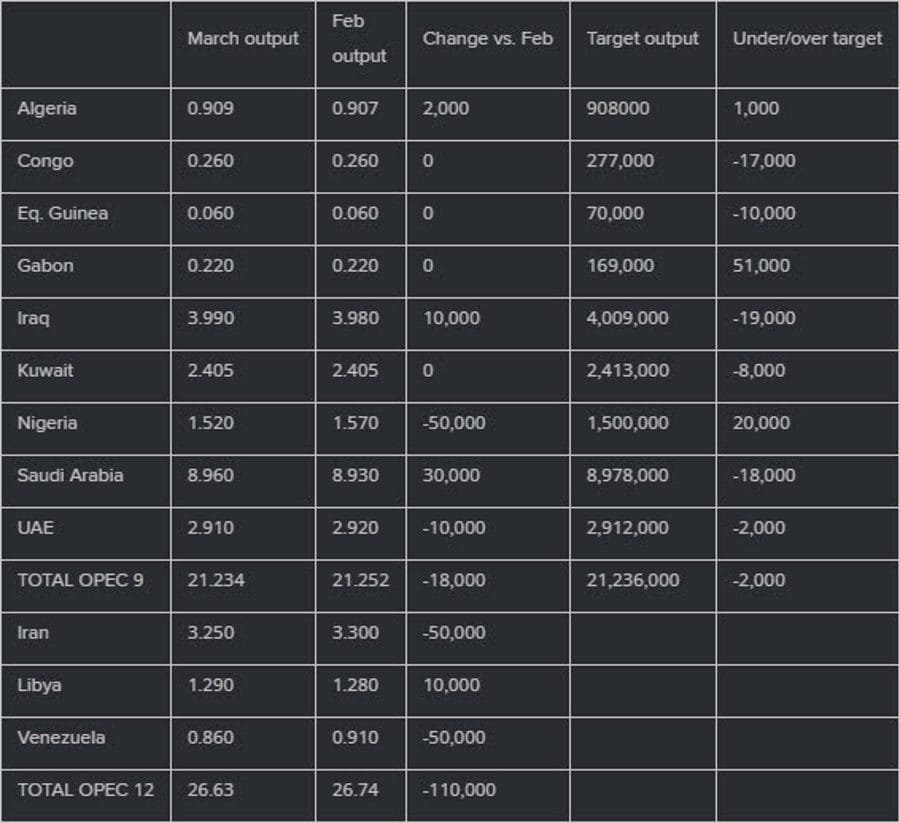
Task: Click Venezuela's March output 0.860
Action: (x=210, y=737)
